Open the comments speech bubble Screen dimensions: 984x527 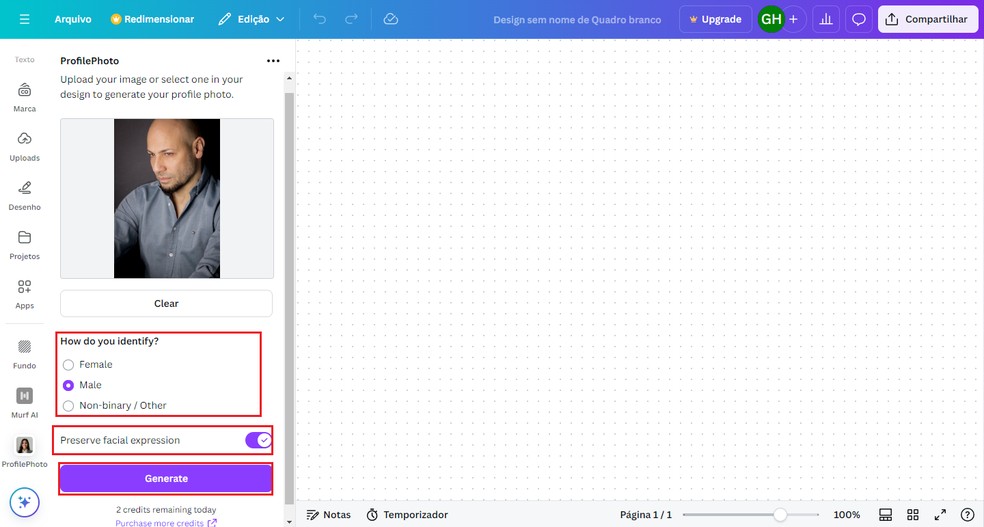tap(858, 19)
